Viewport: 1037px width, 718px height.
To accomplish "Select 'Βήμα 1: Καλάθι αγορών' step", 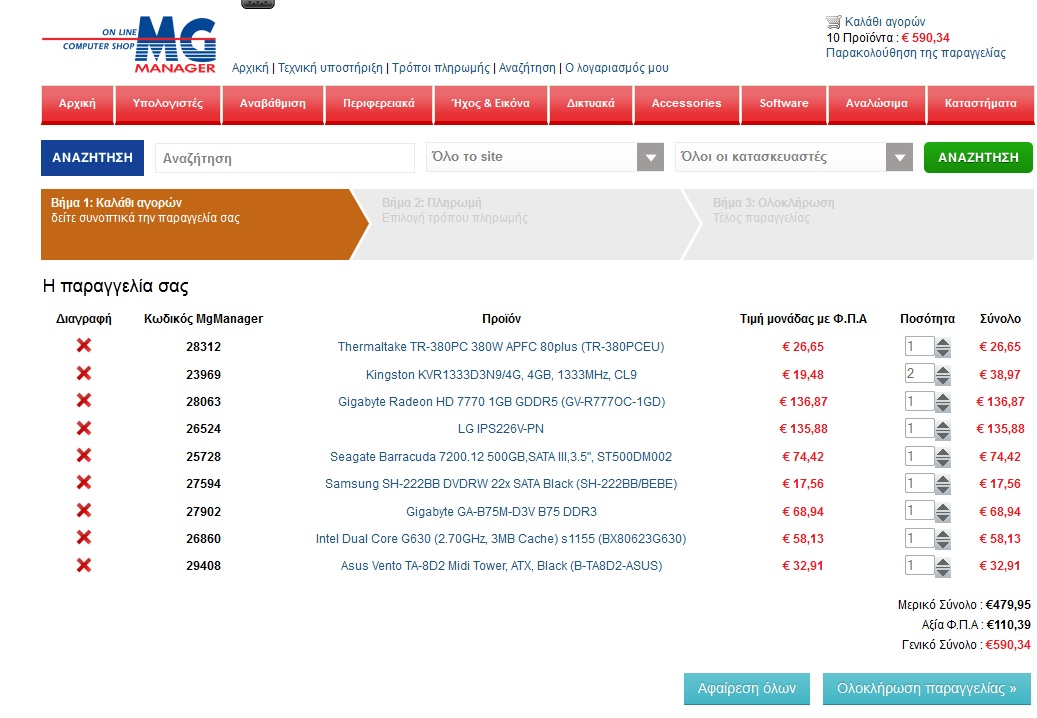I will (204, 224).
